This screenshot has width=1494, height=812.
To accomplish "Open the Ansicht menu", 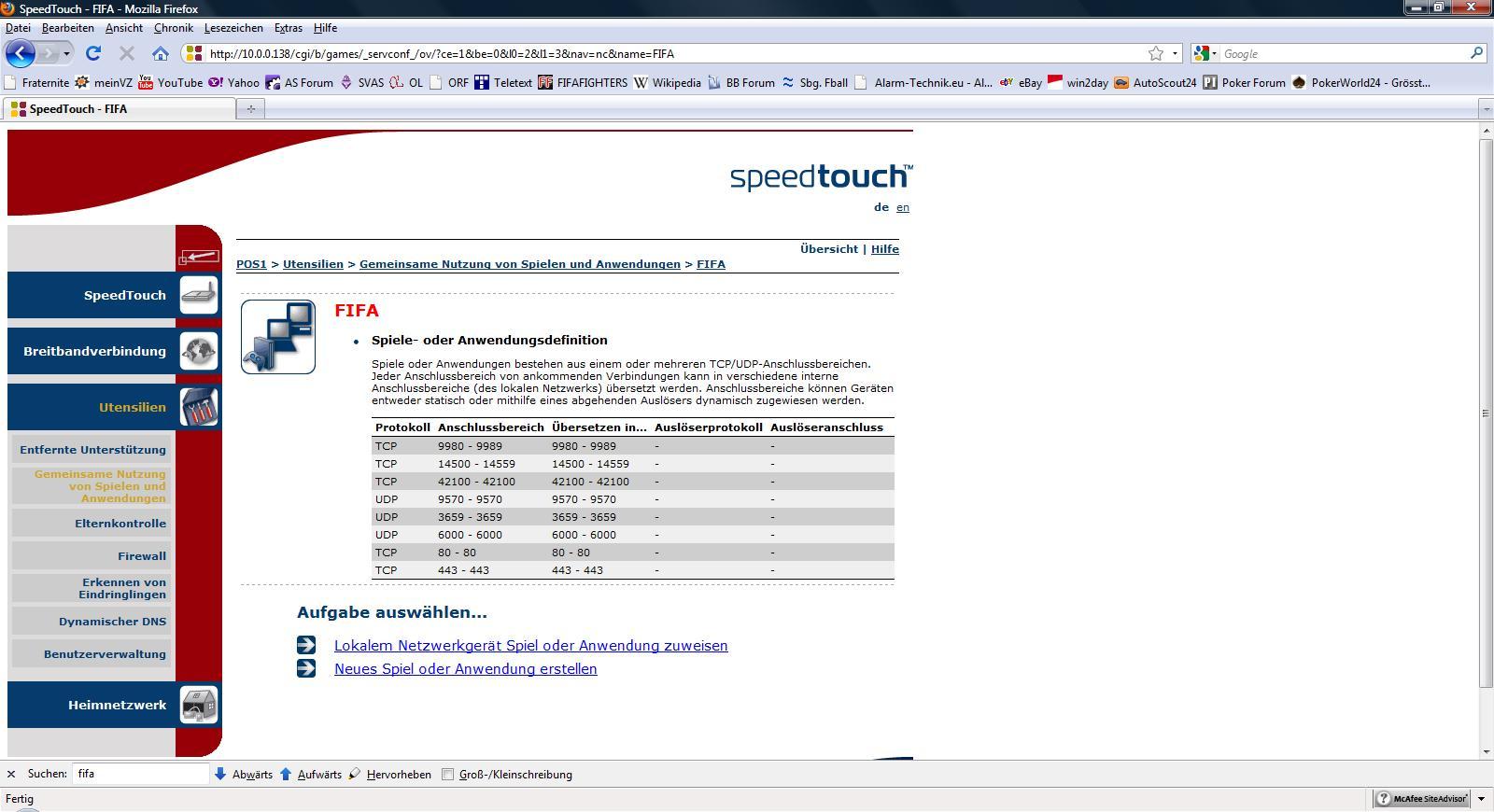I will tap(124, 28).
